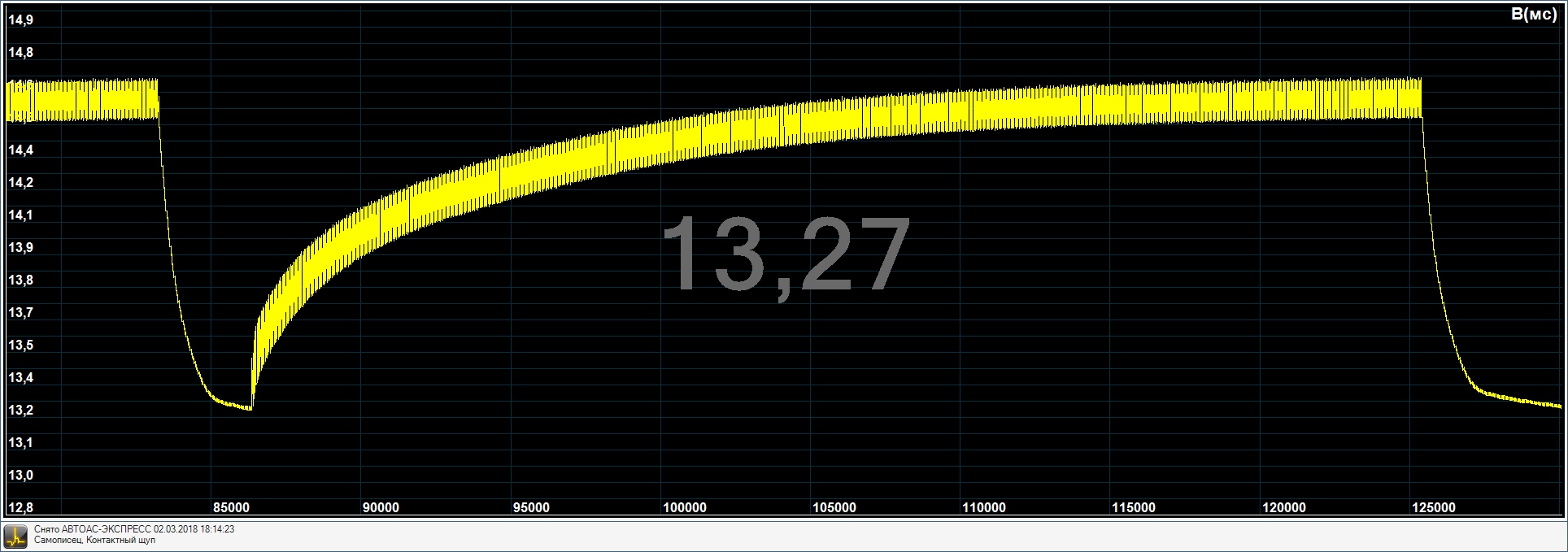Viewport: 1568px width, 552px height.
Task: Click the 'Снято АВТОАС-ЭКСПРЕСС' capture info text
Action: [x=134, y=529]
